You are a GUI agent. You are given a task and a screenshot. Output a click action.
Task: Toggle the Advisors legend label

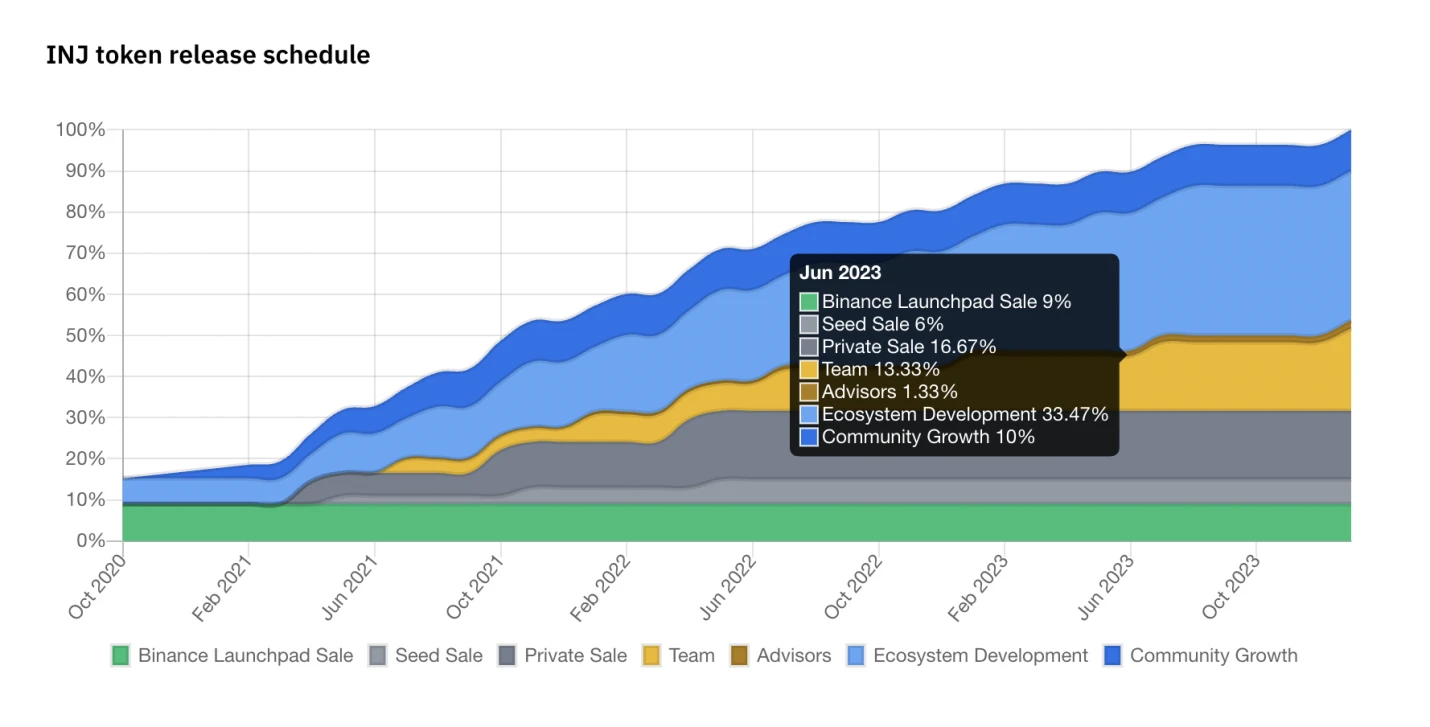pos(794,656)
